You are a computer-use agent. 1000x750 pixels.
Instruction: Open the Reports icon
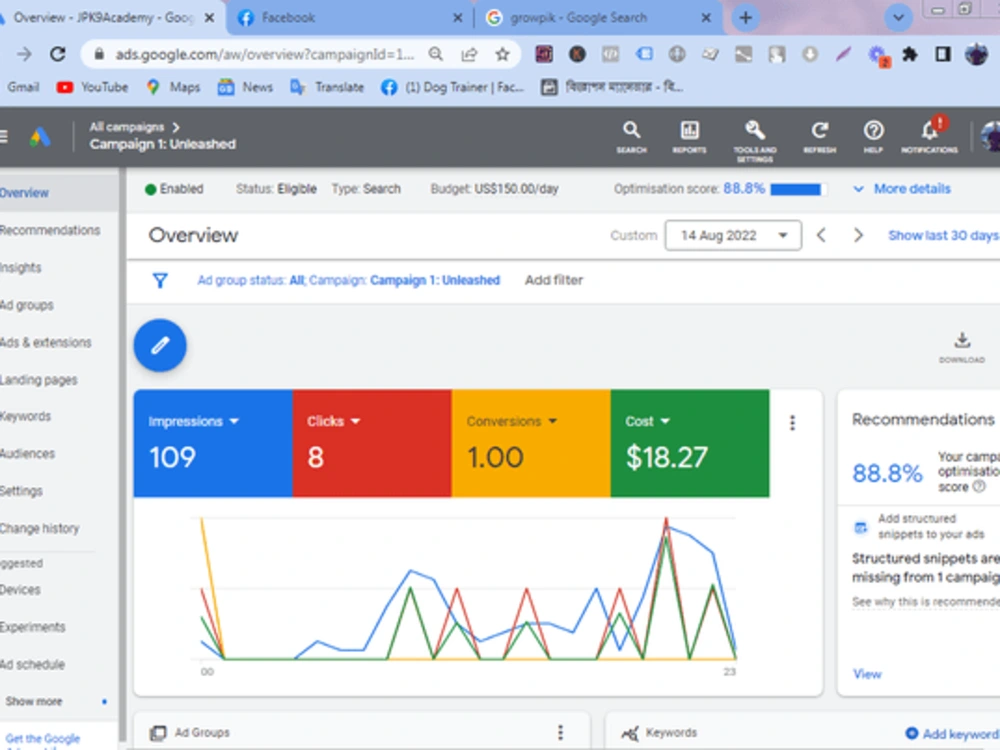pyautogui.click(x=689, y=136)
